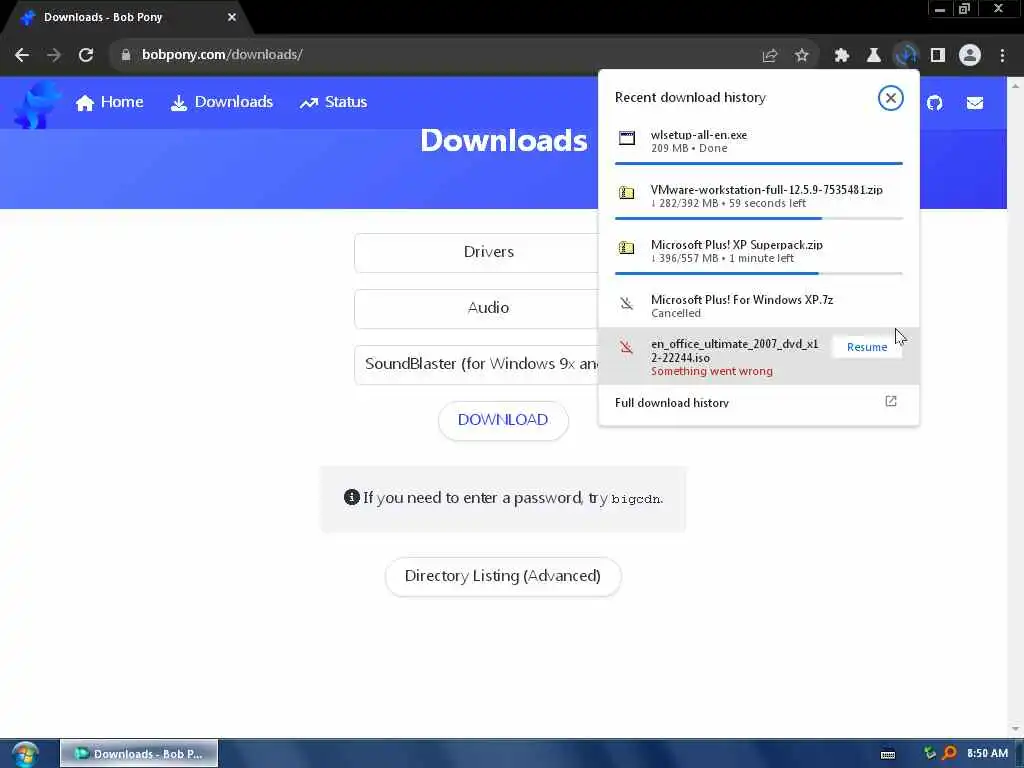
Task: Open the GitHub icon in header
Action: [x=935, y=103]
